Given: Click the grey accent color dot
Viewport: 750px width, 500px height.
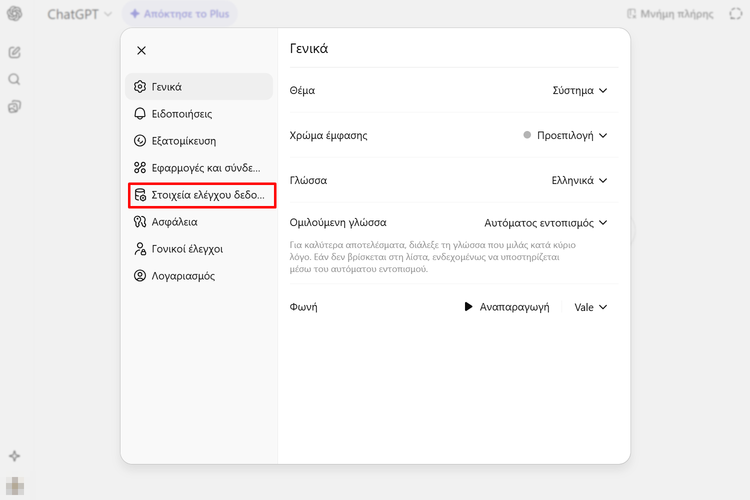Looking at the screenshot, I should [527, 135].
